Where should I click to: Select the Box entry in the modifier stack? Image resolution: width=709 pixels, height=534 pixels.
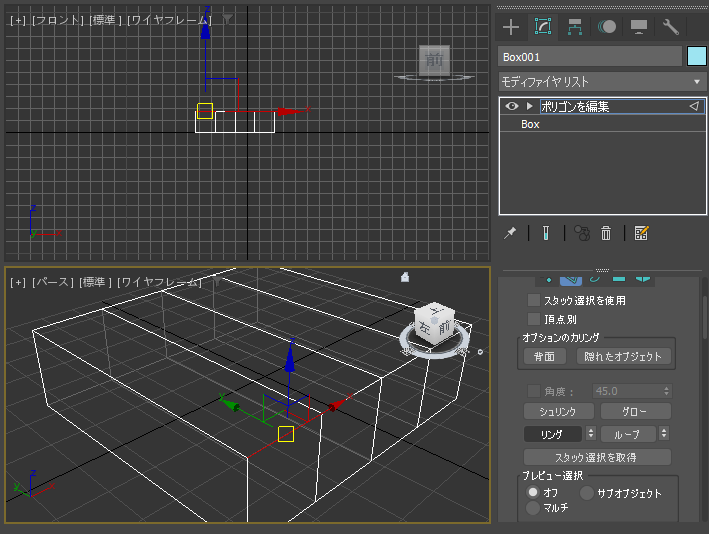click(x=602, y=124)
